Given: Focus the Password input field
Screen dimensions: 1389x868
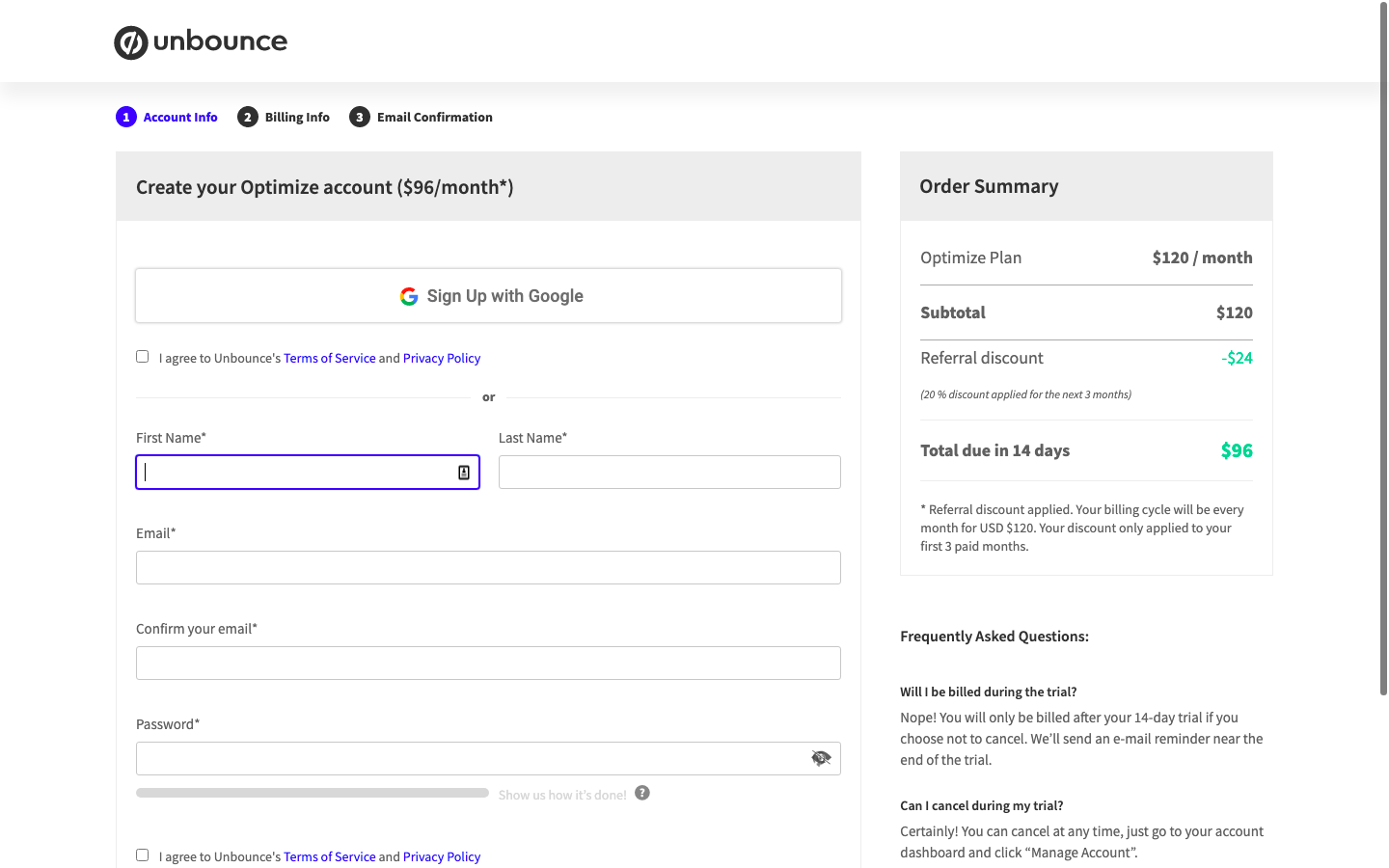Looking at the screenshot, I should [488, 759].
